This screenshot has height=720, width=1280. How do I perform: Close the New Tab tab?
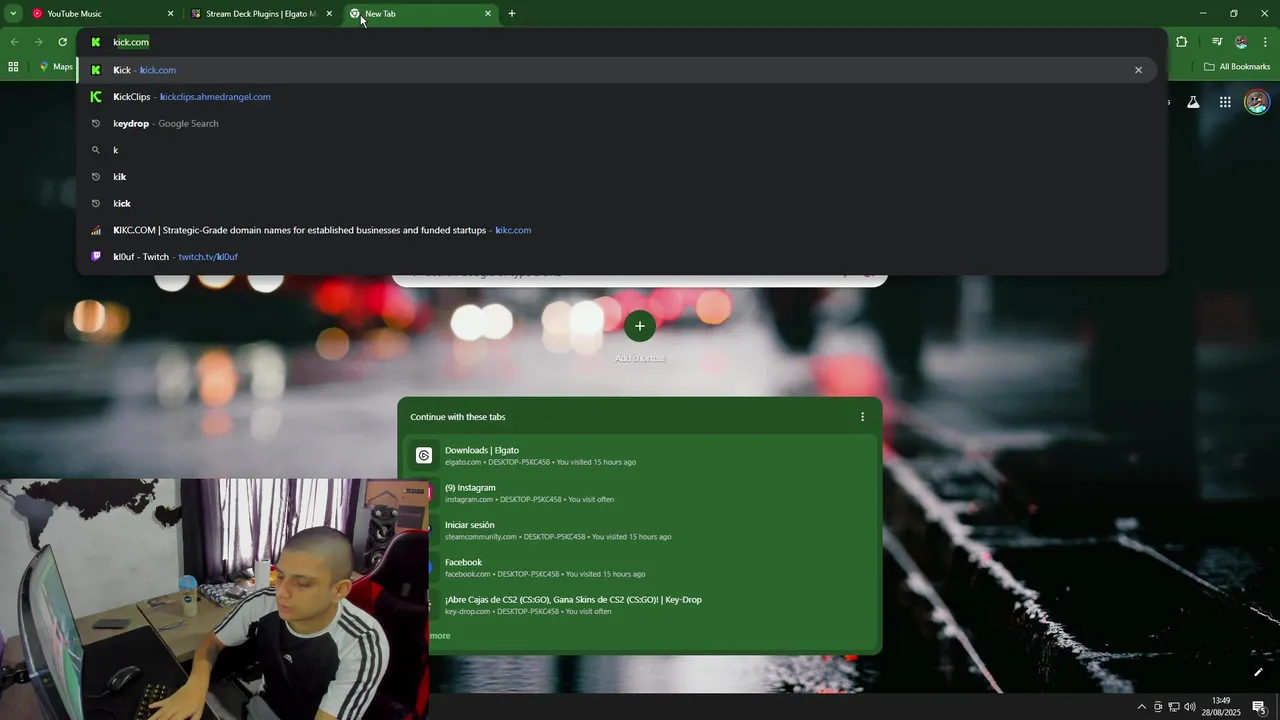[488, 14]
